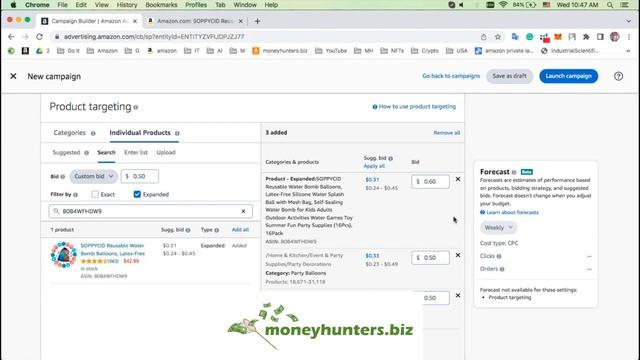Close the New campaign builder with X
Image resolution: width=640 pixels, height=360 pixels.
click(13, 76)
